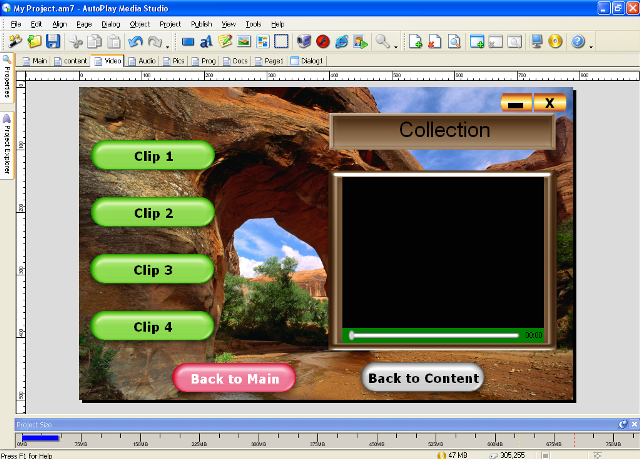Screen dimensions: 640x459
Task: Insert a new Label object icon
Action: point(207,42)
